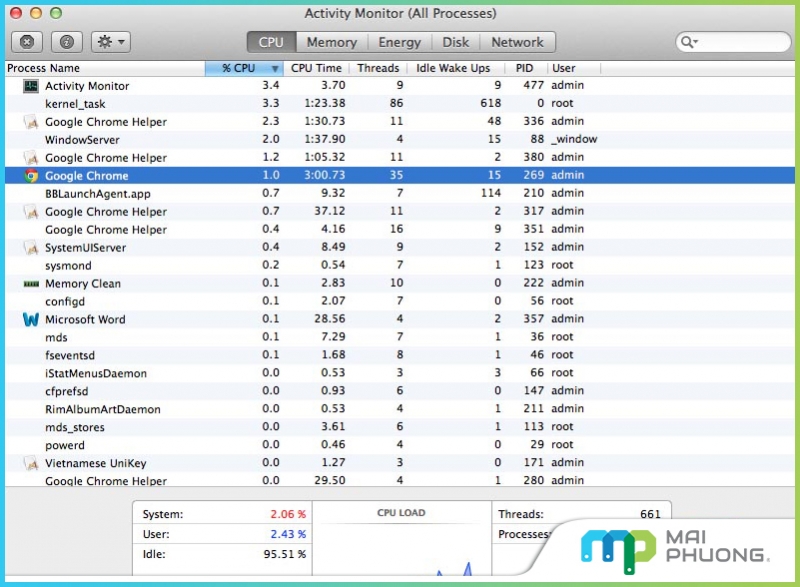Select the kernel_task row

(x=400, y=104)
